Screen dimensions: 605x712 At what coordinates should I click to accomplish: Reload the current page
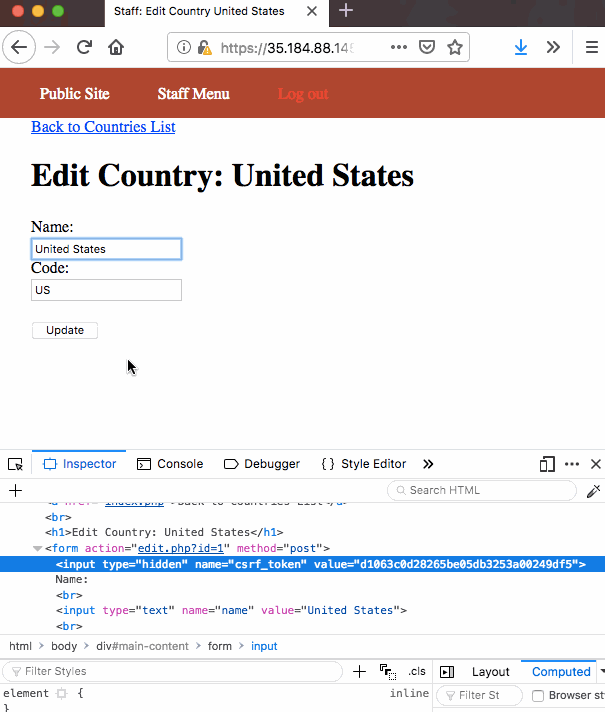pyautogui.click(x=84, y=47)
